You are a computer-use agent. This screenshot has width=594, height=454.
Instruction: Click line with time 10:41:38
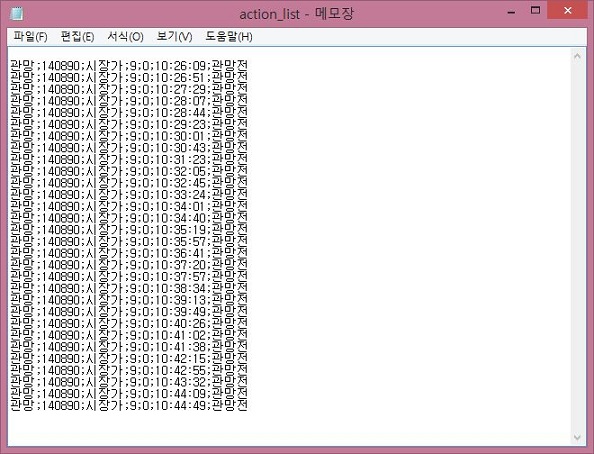[x=129, y=347]
